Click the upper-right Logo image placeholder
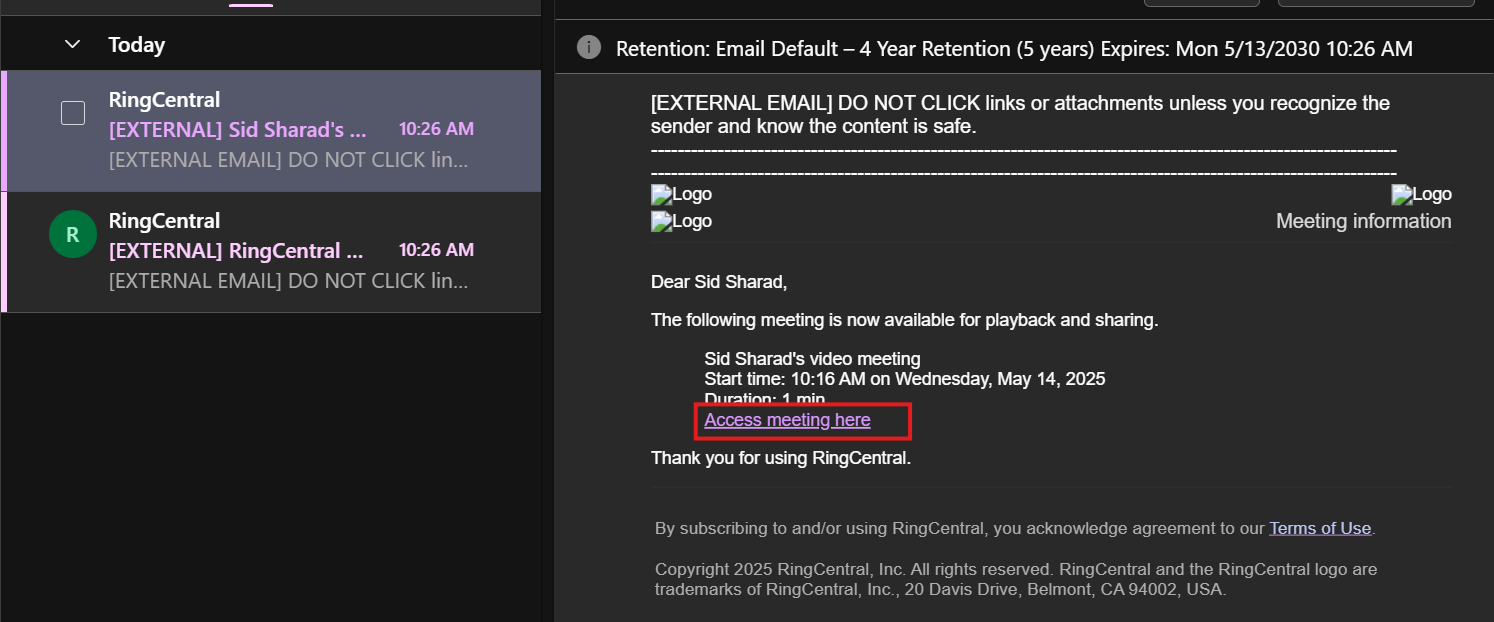Image resolution: width=1494 pixels, height=622 pixels. [x=1421, y=194]
